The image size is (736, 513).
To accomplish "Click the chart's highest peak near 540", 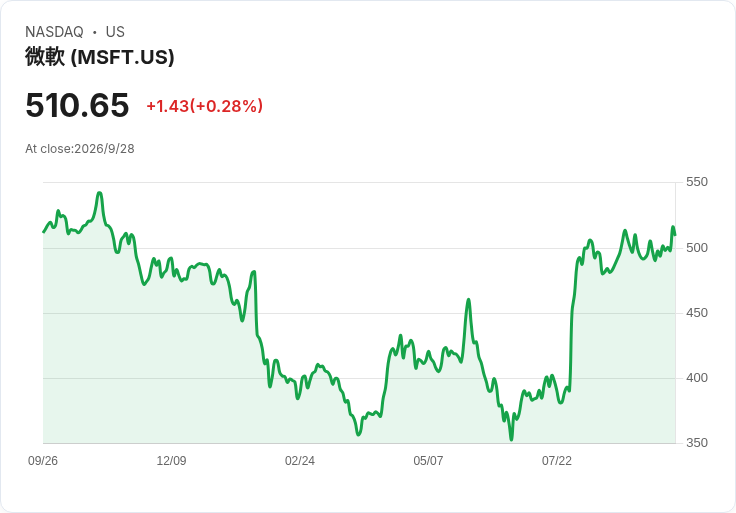I will coord(100,193).
